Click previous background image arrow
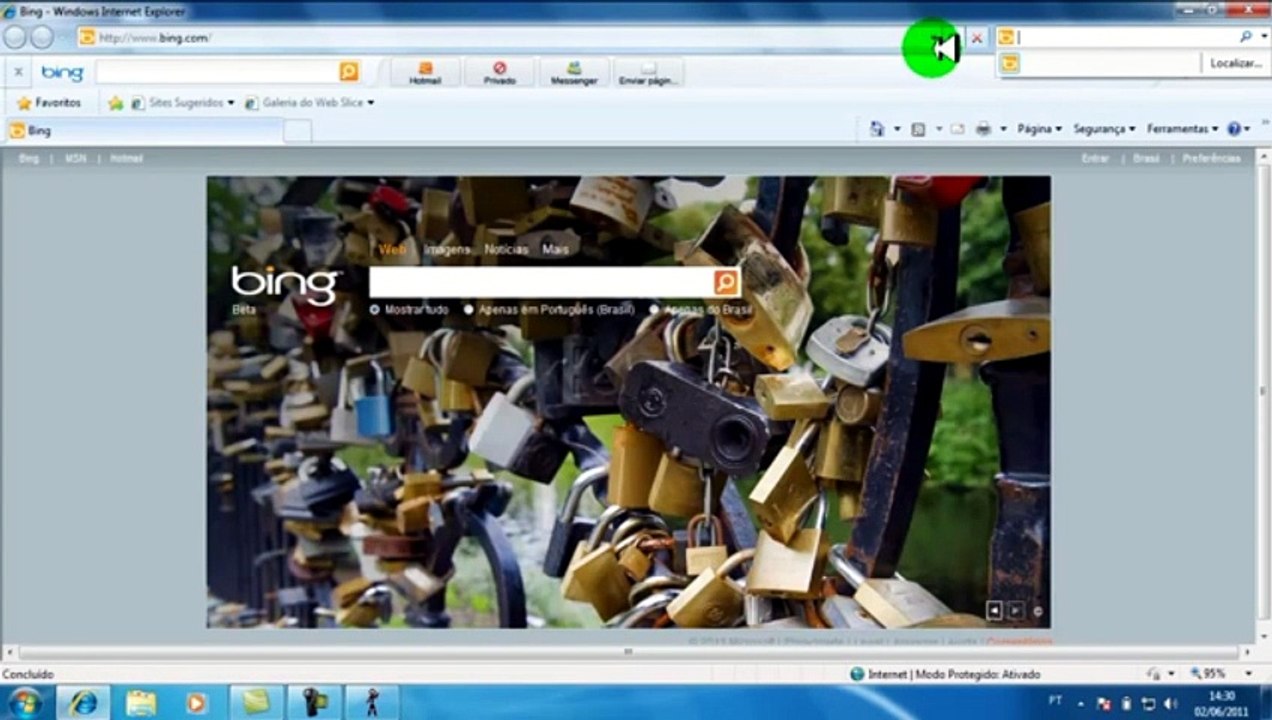 click(x=994, y=610)
